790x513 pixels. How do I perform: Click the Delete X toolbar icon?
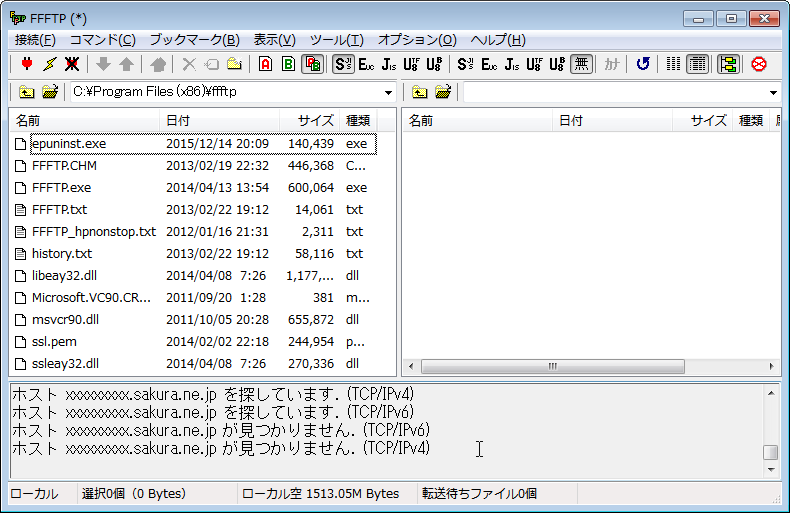(189, 64)
